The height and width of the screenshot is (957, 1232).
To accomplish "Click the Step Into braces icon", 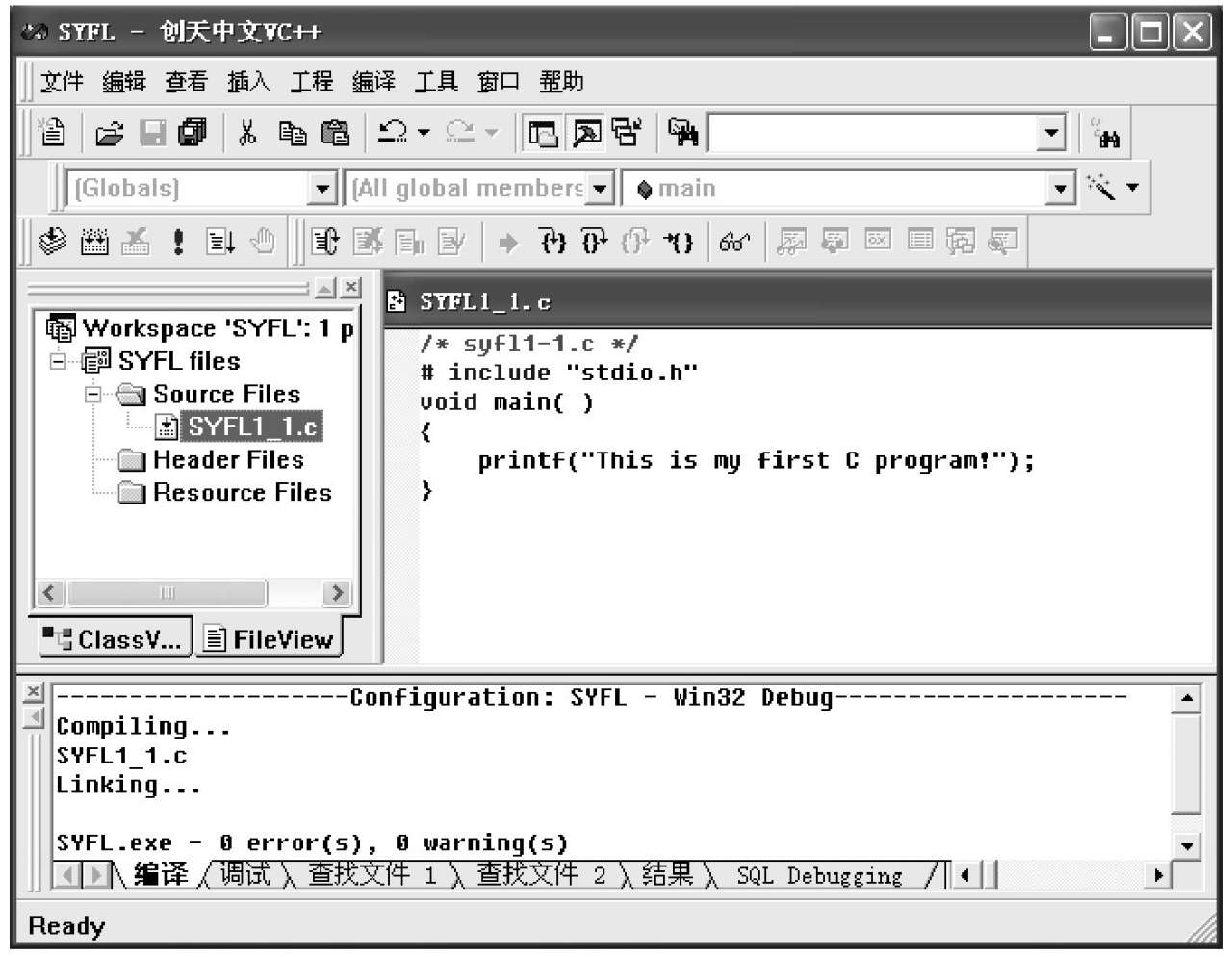I will [552, 242].
